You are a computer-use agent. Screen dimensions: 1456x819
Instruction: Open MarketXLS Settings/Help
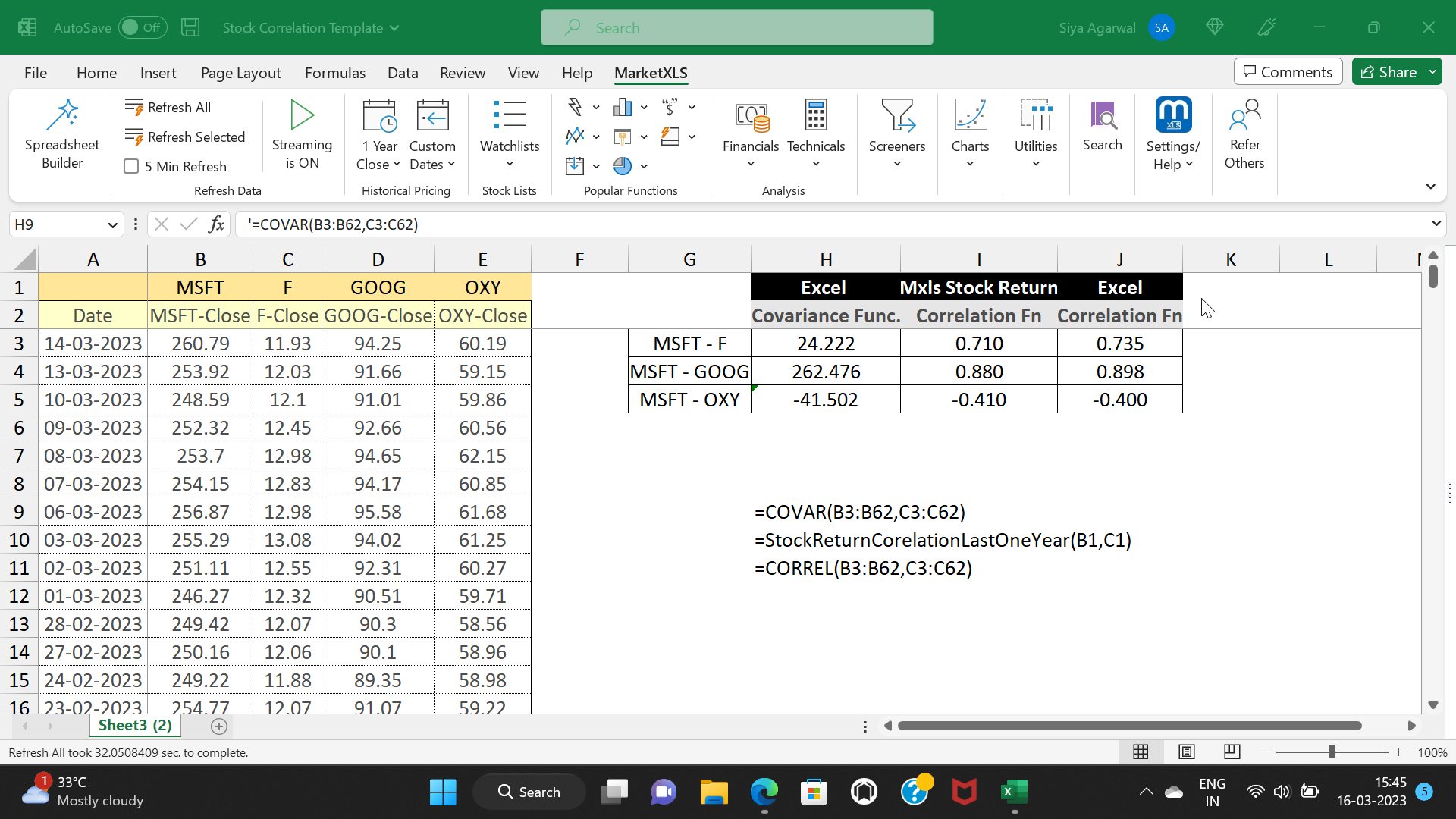coord(1173,135)
